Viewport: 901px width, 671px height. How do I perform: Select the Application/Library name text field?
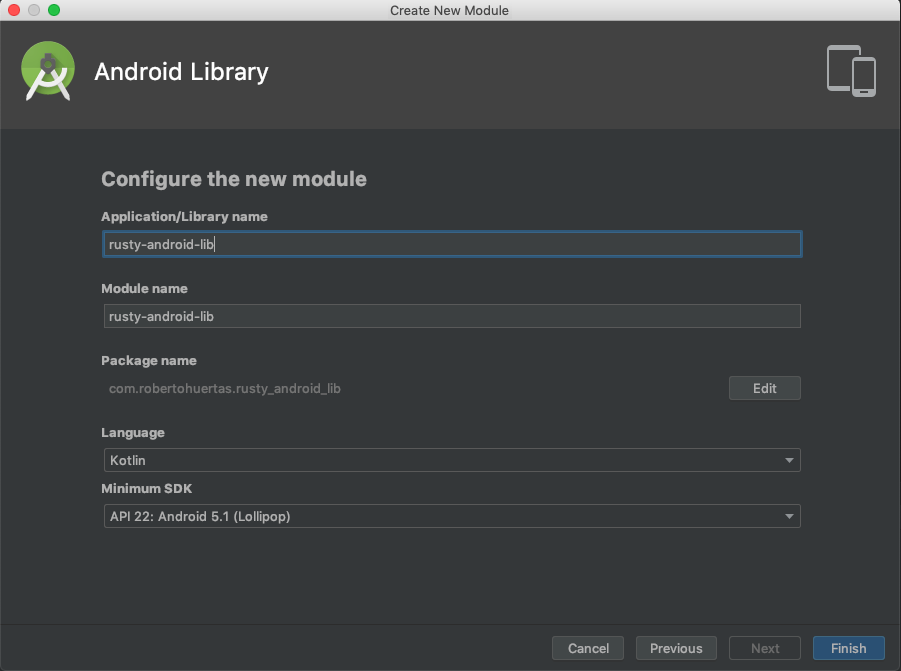tap(450, 244)
